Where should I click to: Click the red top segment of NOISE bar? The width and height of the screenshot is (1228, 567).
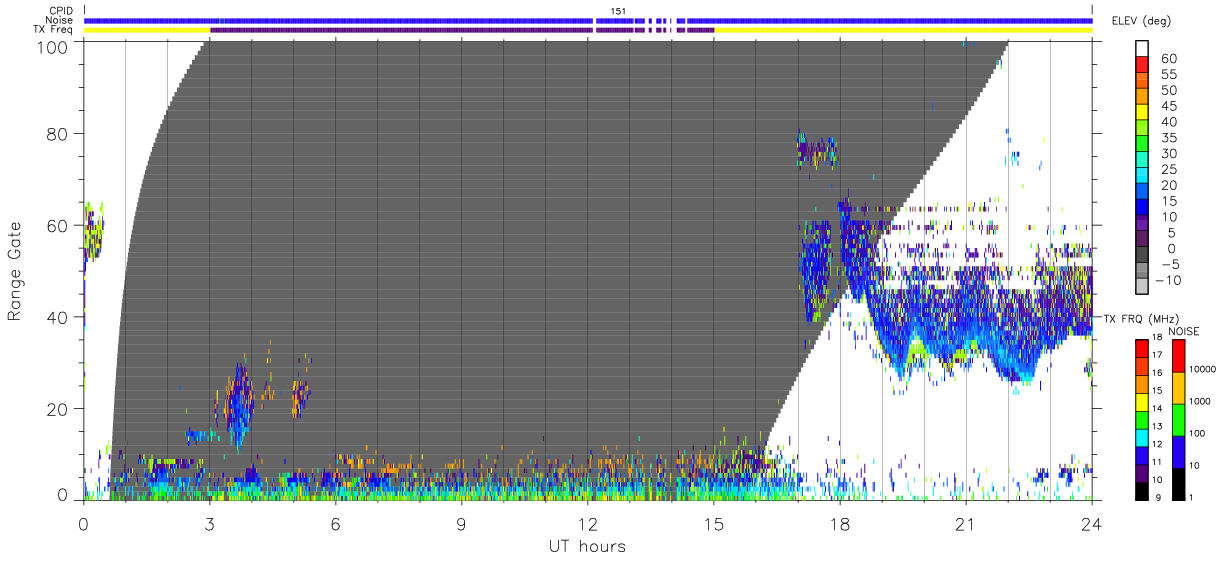point(1179,354)
